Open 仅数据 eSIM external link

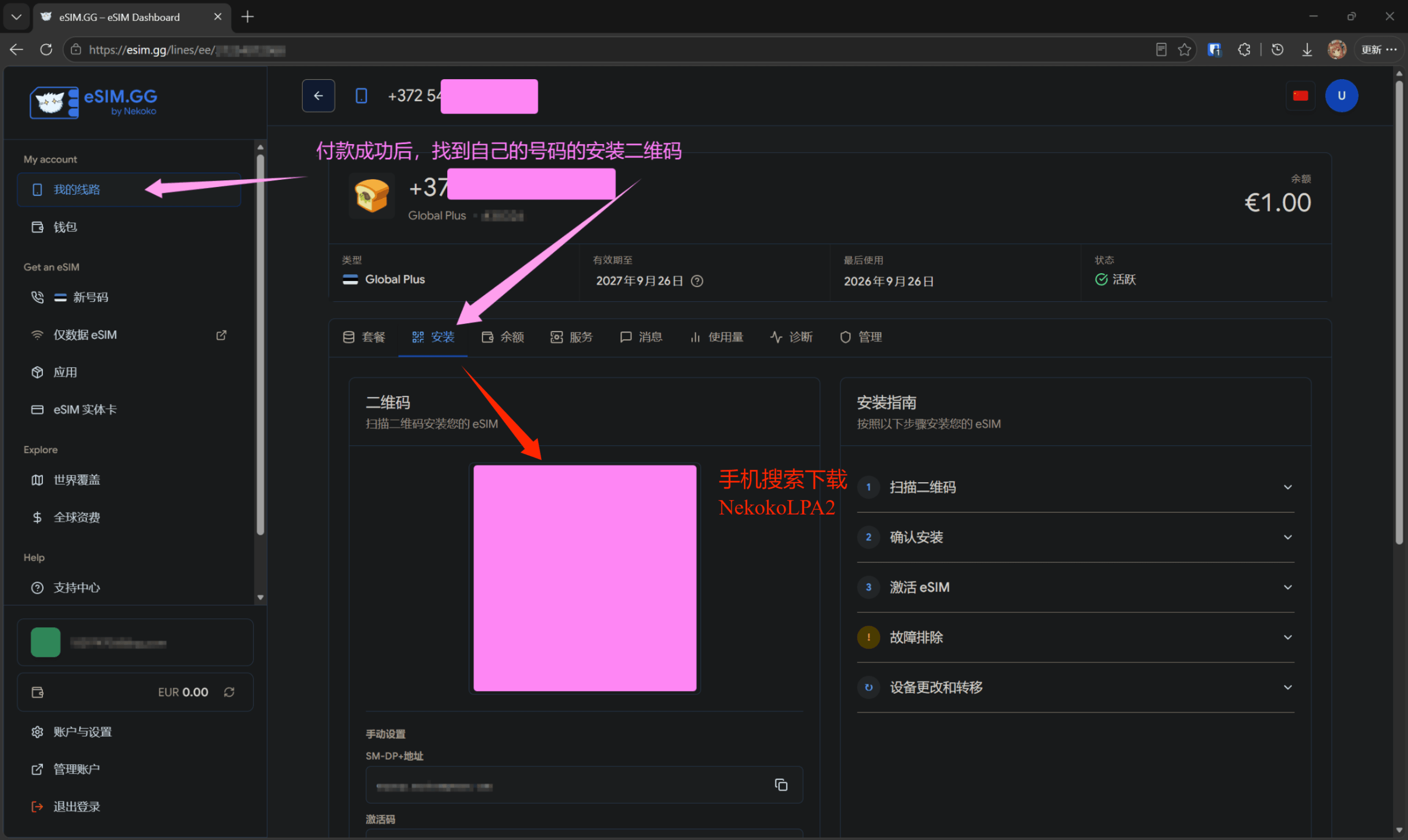[129, 335]
